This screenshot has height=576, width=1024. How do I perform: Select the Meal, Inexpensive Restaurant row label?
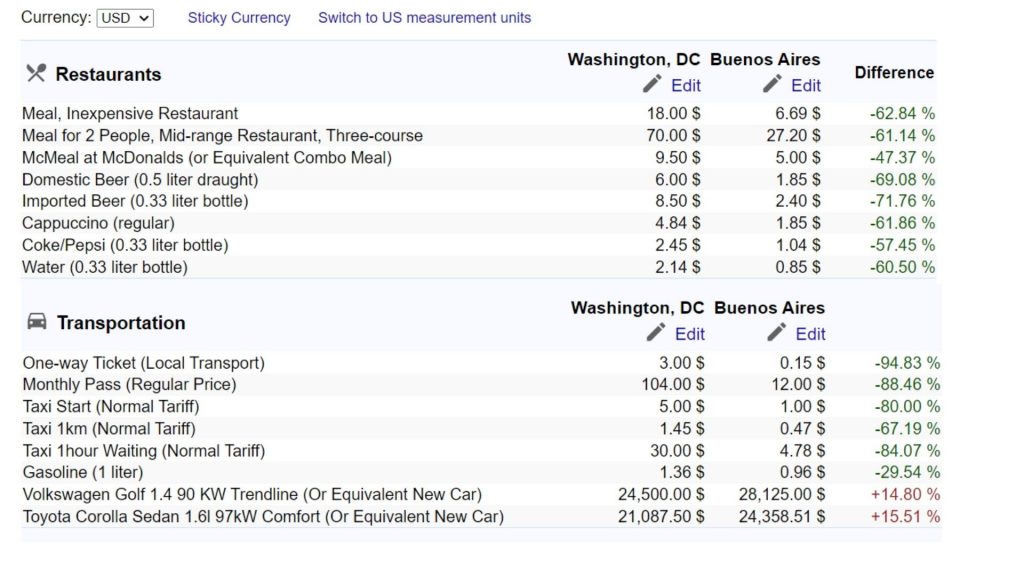[x=130, y=114]
